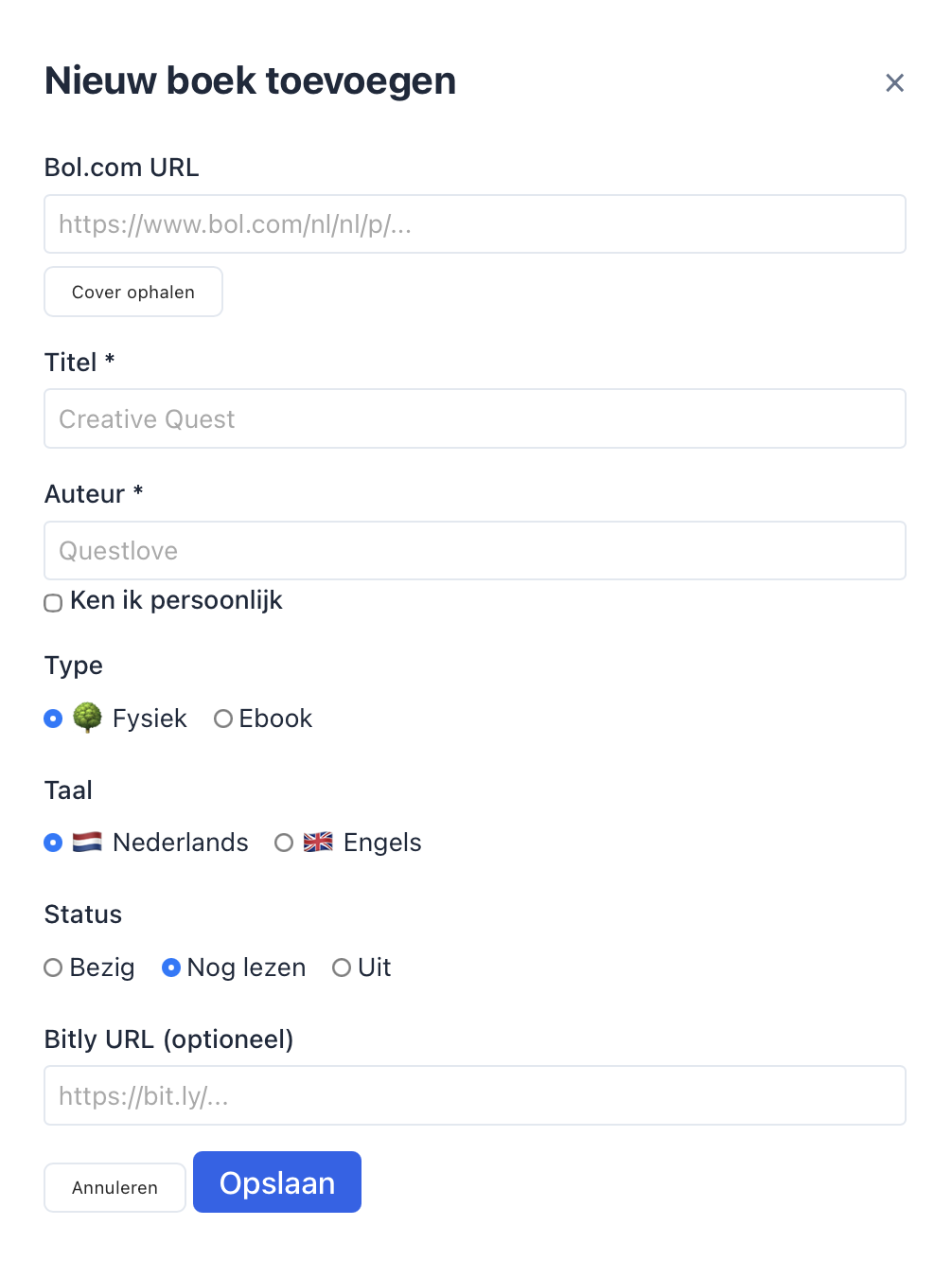Image resolution: width=952 pixels, height=1261 pixels.
Task: Cancel with the Annuleren button
Action: 115,1187
